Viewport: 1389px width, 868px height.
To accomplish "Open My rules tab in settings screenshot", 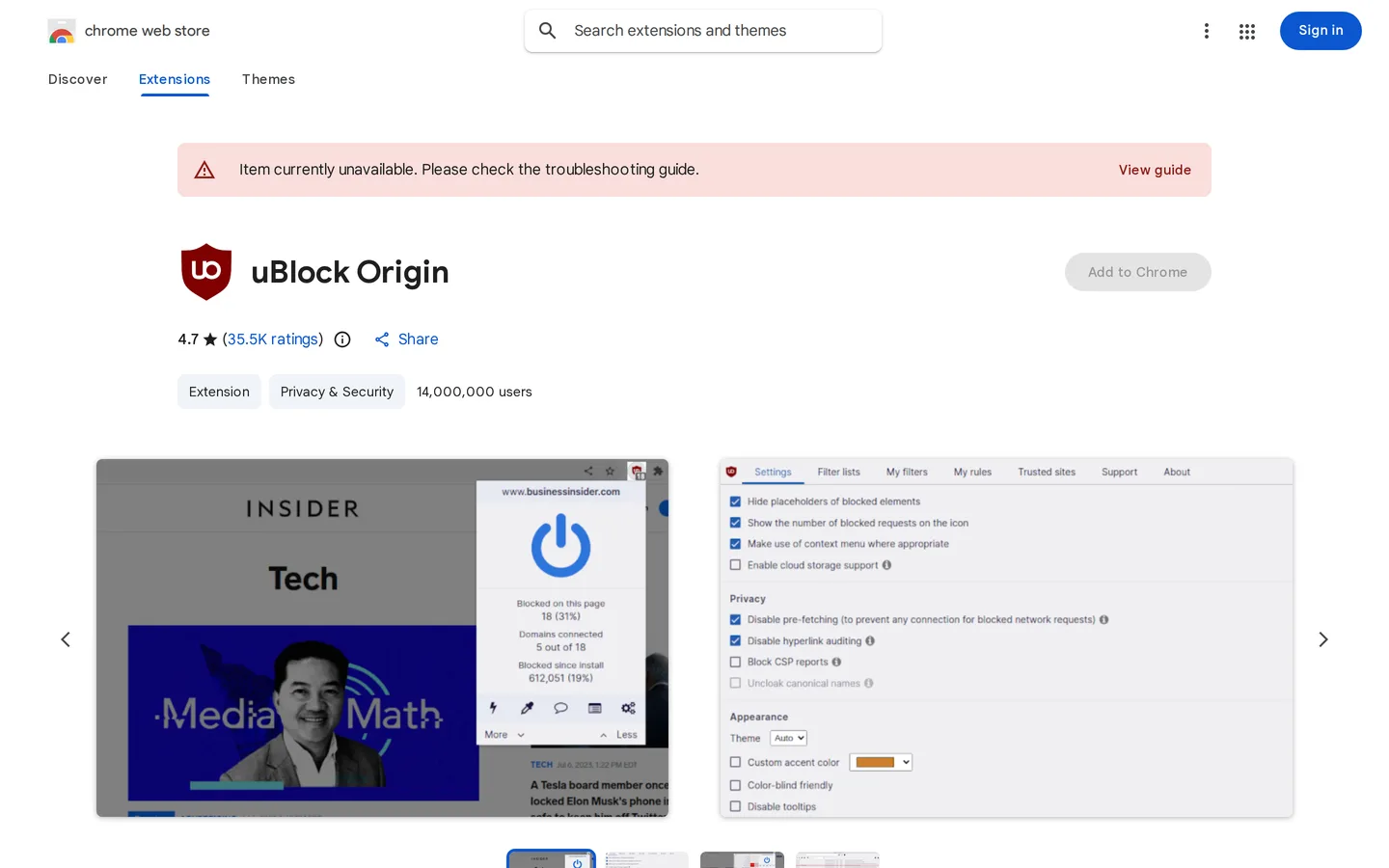I will tap(972, 473).
